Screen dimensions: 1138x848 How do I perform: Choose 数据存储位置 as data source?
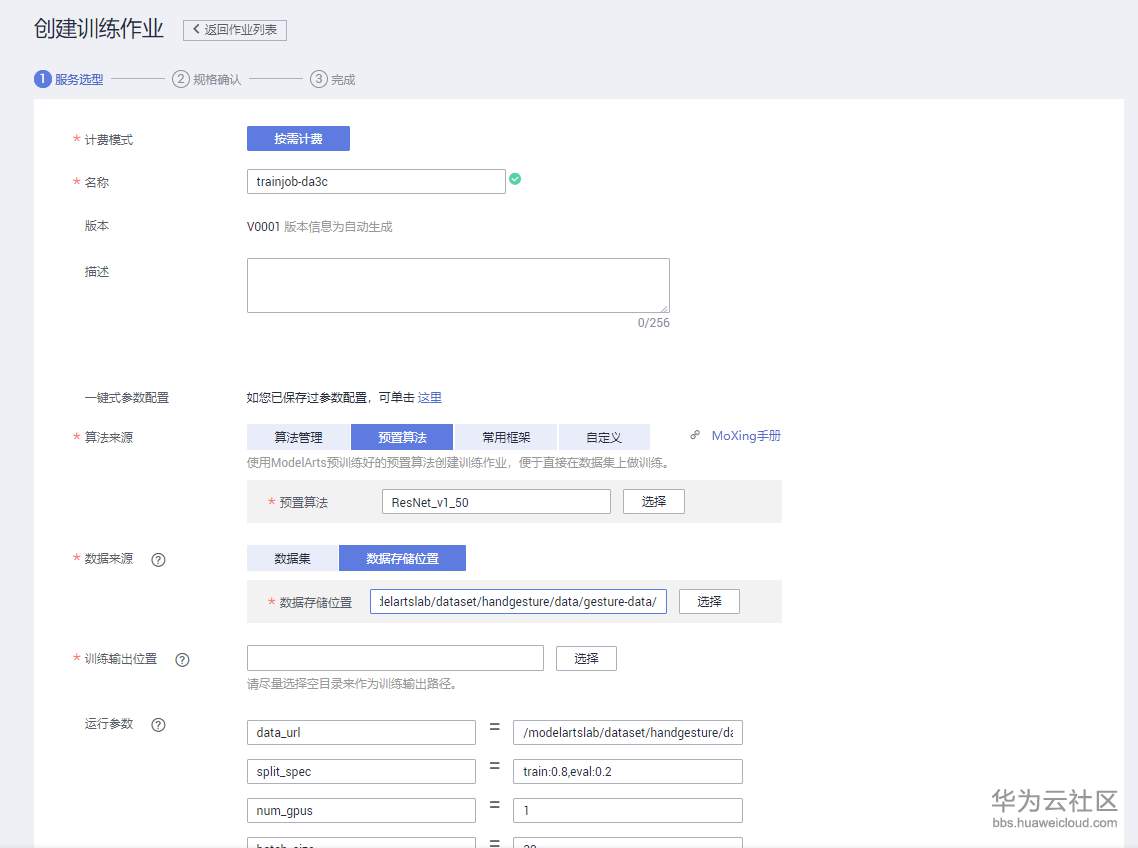[x=402, y=558]
